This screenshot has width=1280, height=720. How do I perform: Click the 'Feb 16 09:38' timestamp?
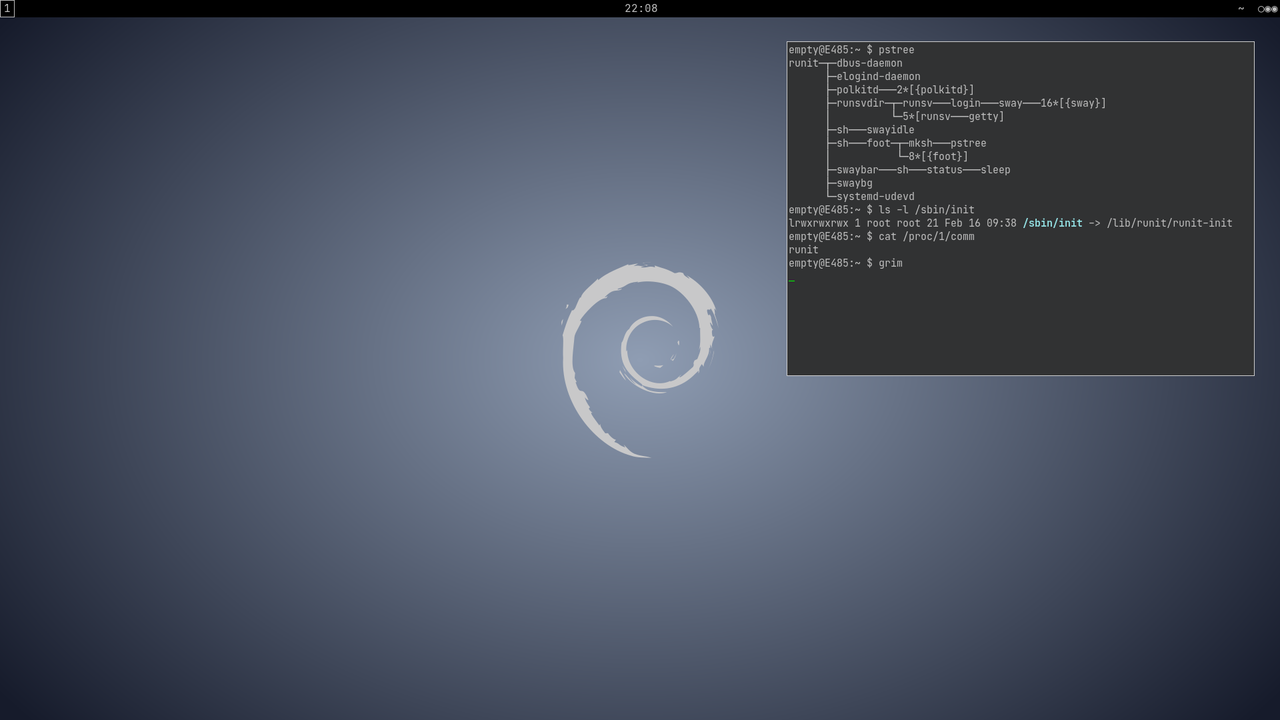point(980,223)
